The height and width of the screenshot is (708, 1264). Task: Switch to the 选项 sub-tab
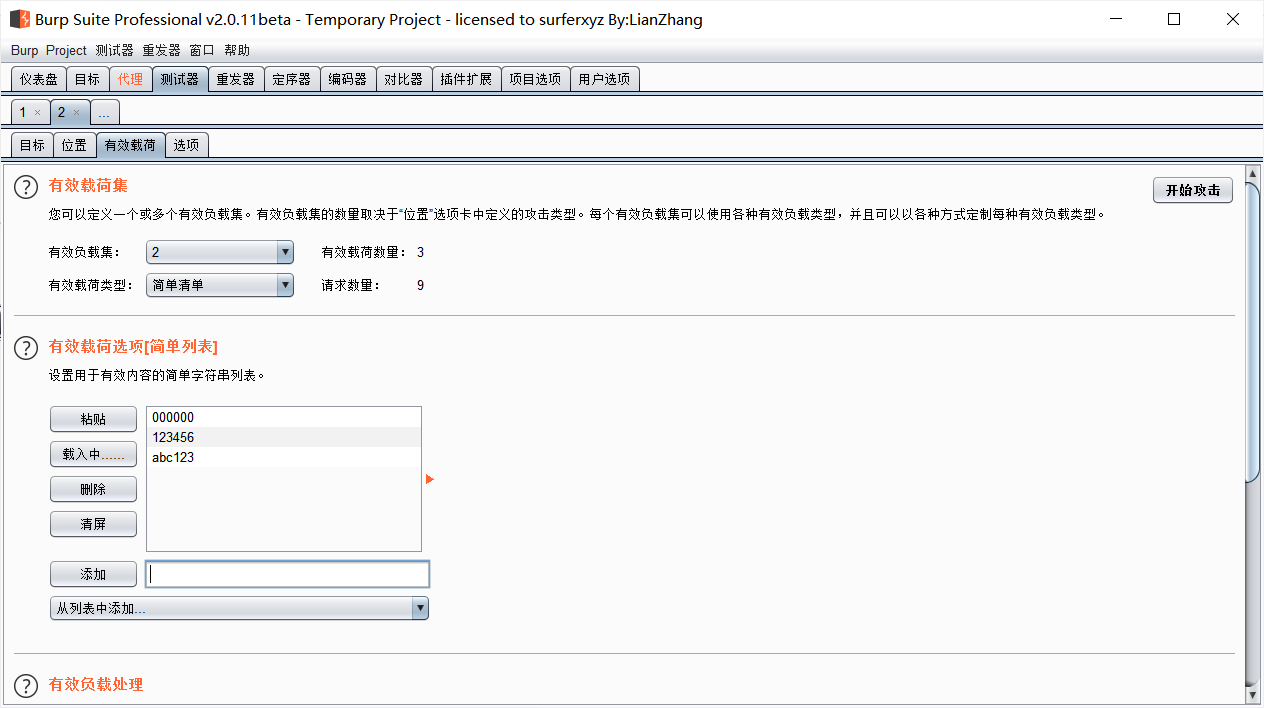[x=186, y=145]
